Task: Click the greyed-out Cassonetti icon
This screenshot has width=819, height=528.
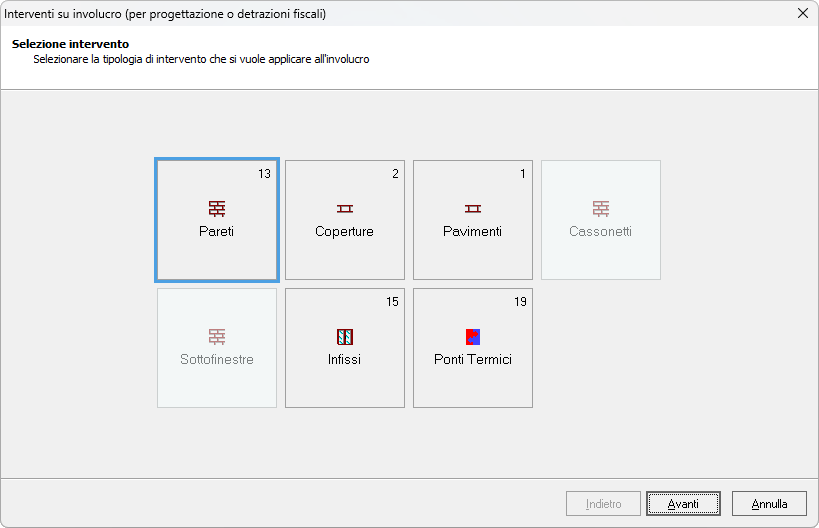Action: pyautogui.click(x=601, y=208)
